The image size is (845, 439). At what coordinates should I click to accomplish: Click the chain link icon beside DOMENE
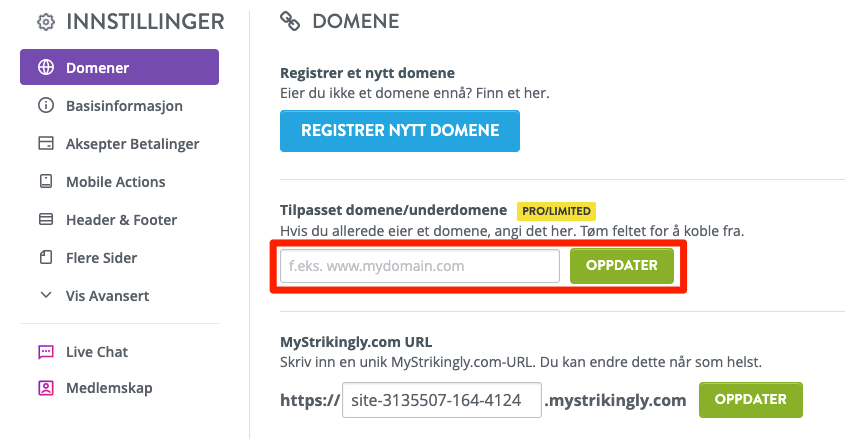tap(290, 22)
